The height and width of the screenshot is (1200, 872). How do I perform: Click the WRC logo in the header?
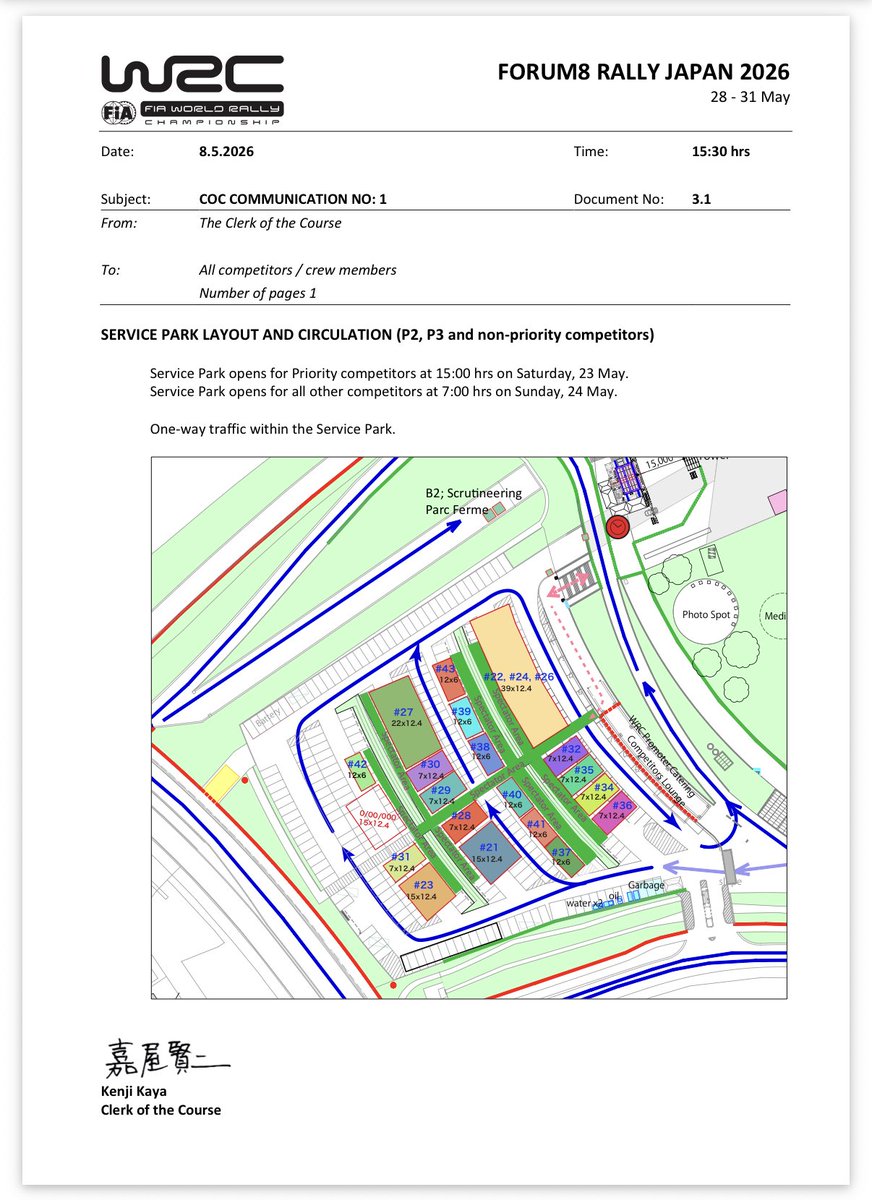pyautogui.click(x=191, y=76)
